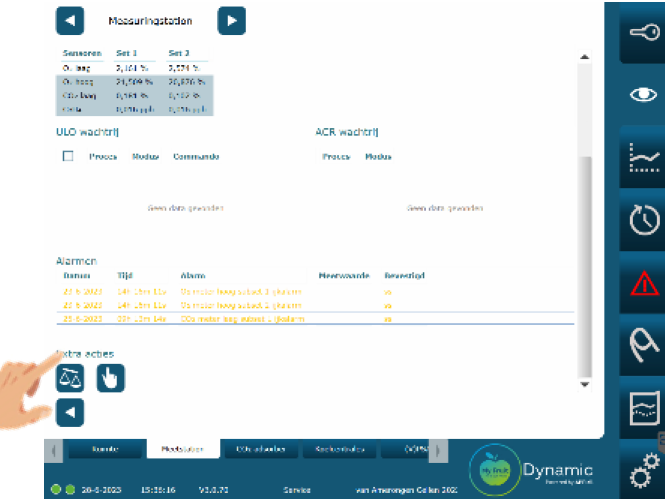Click the clock history icon in sidebar
Image resolution: width=665 pixels, height=499 pixels.
[641, 220]
